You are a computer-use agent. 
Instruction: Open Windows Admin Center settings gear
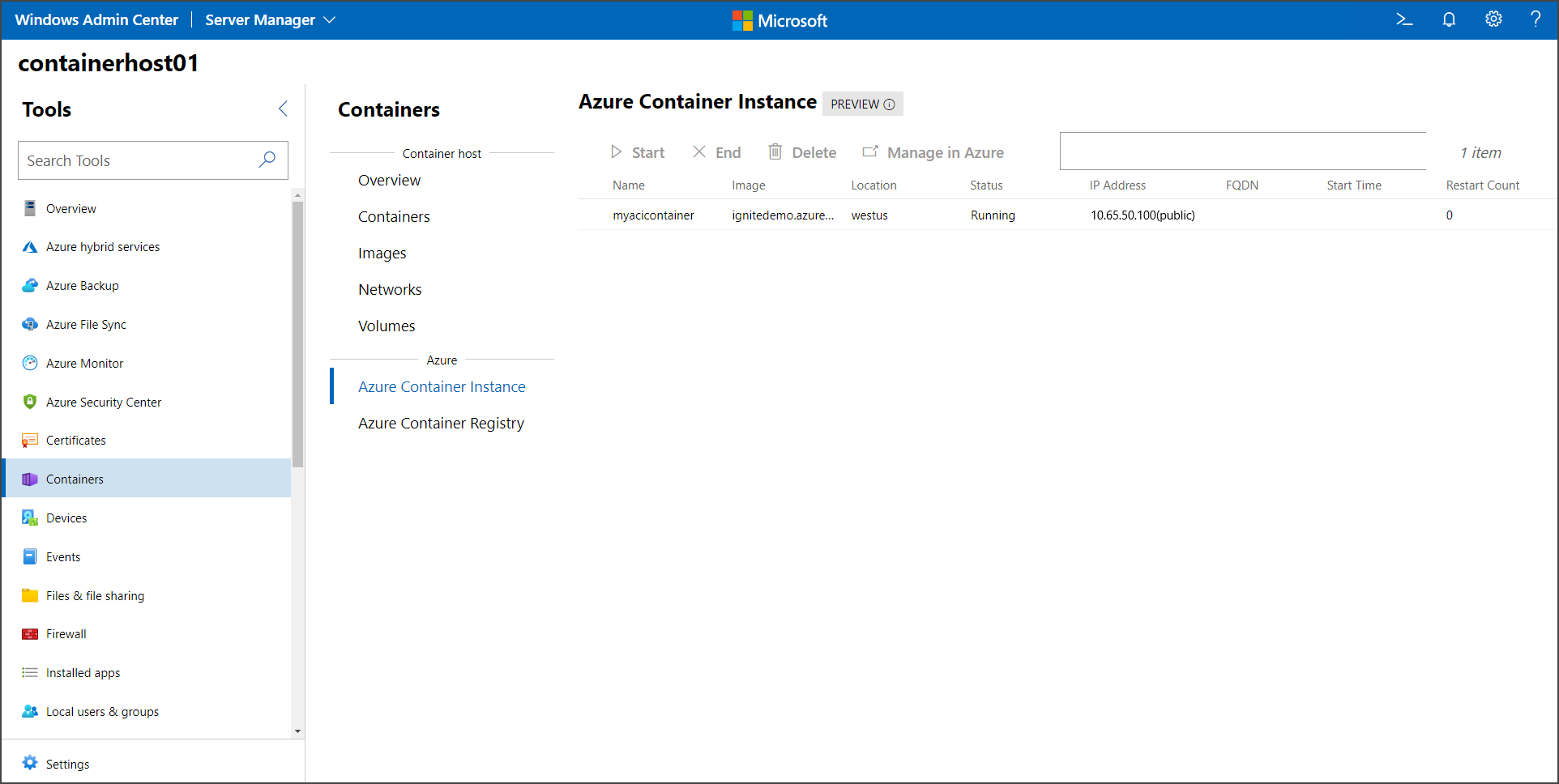pos(1493,19)
